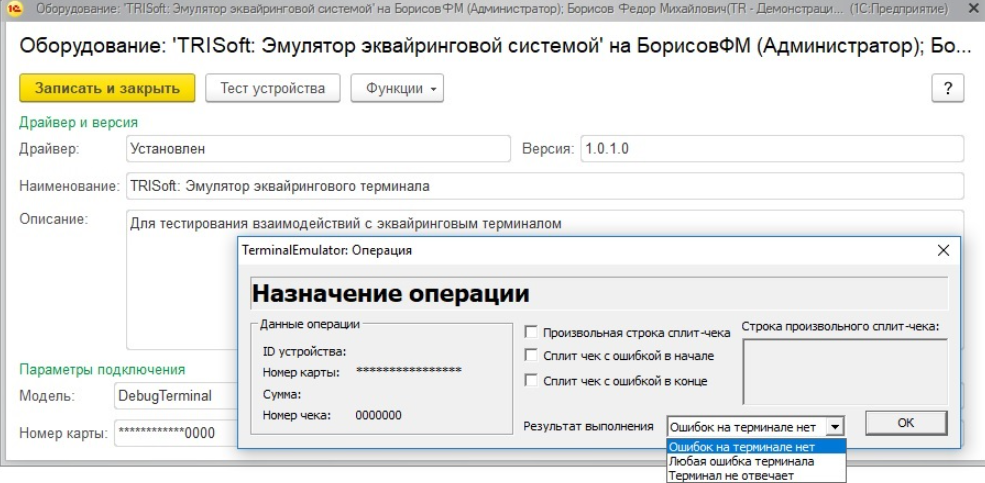This screenshot has height=483, width=985.
Task: Click 'Записать и закрыть' button
Action: 107,88
